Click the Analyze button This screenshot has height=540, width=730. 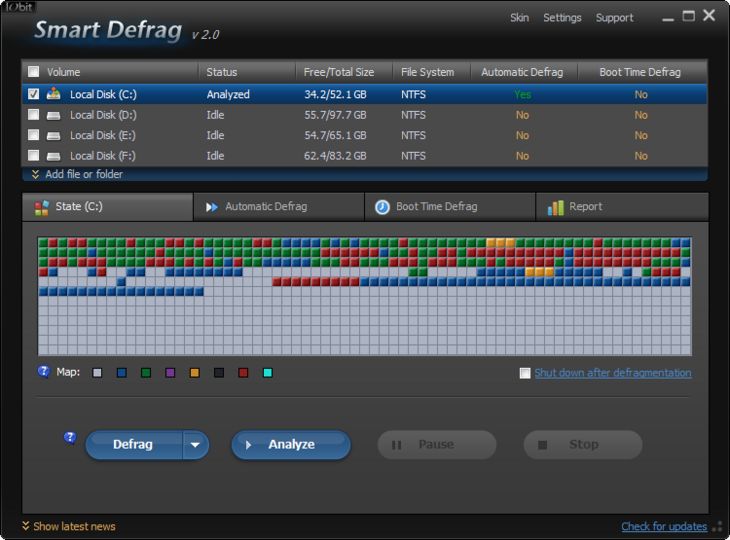click(291, 445)
